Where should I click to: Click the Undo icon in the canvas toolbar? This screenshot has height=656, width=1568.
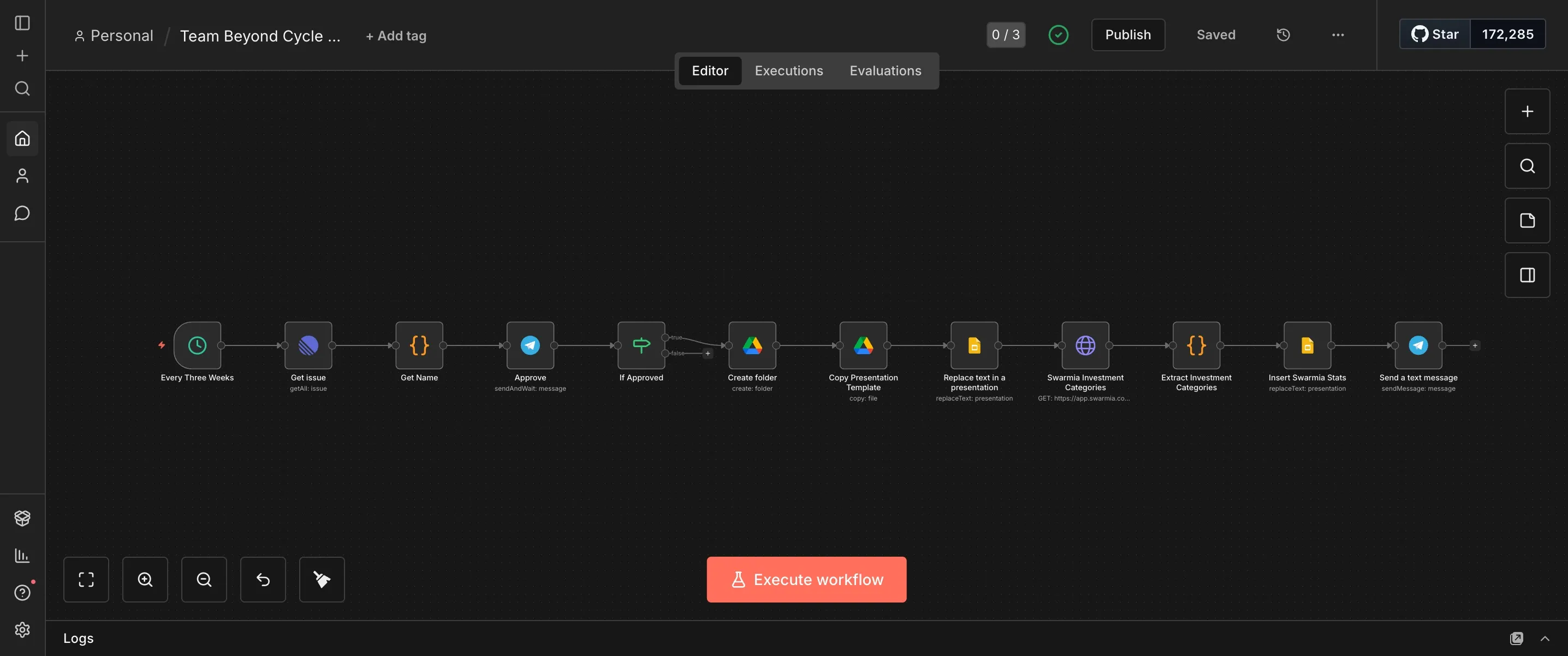point(263,579)
